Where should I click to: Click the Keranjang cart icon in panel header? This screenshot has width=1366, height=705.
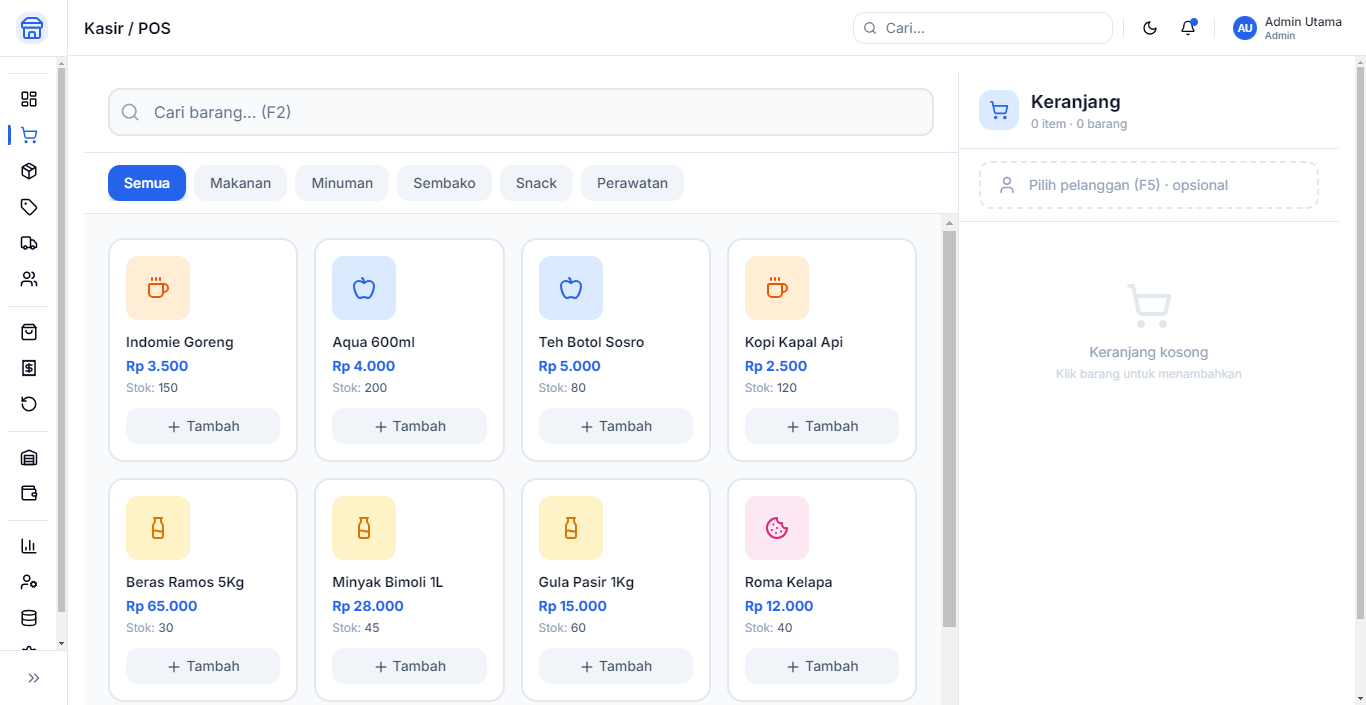[x=999, y=110]
